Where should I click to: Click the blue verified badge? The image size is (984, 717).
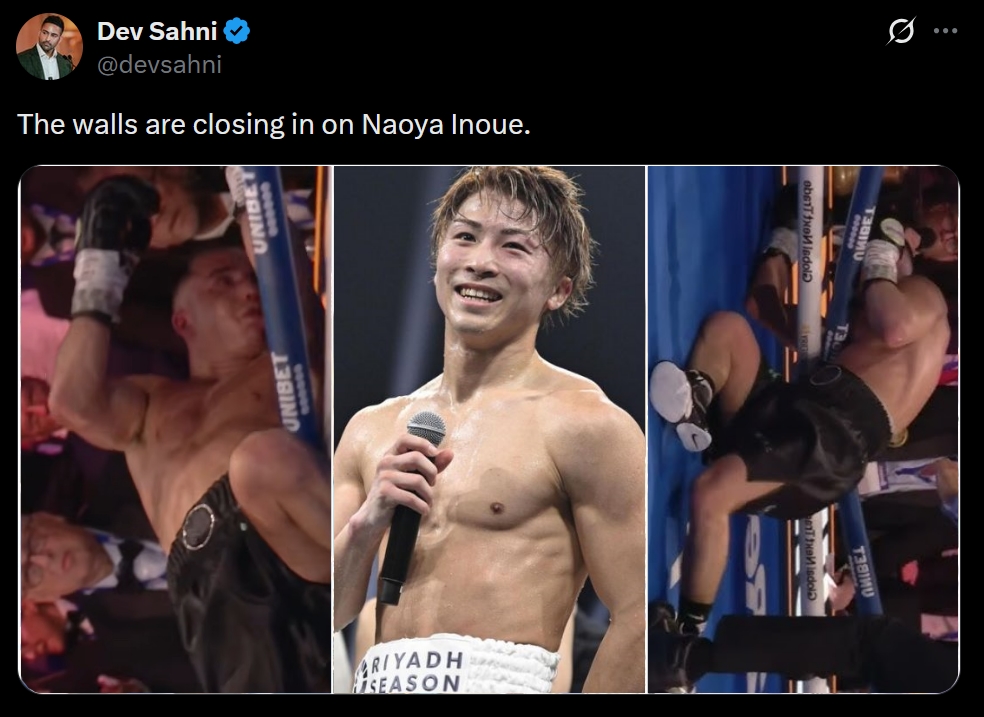[237, 31]
